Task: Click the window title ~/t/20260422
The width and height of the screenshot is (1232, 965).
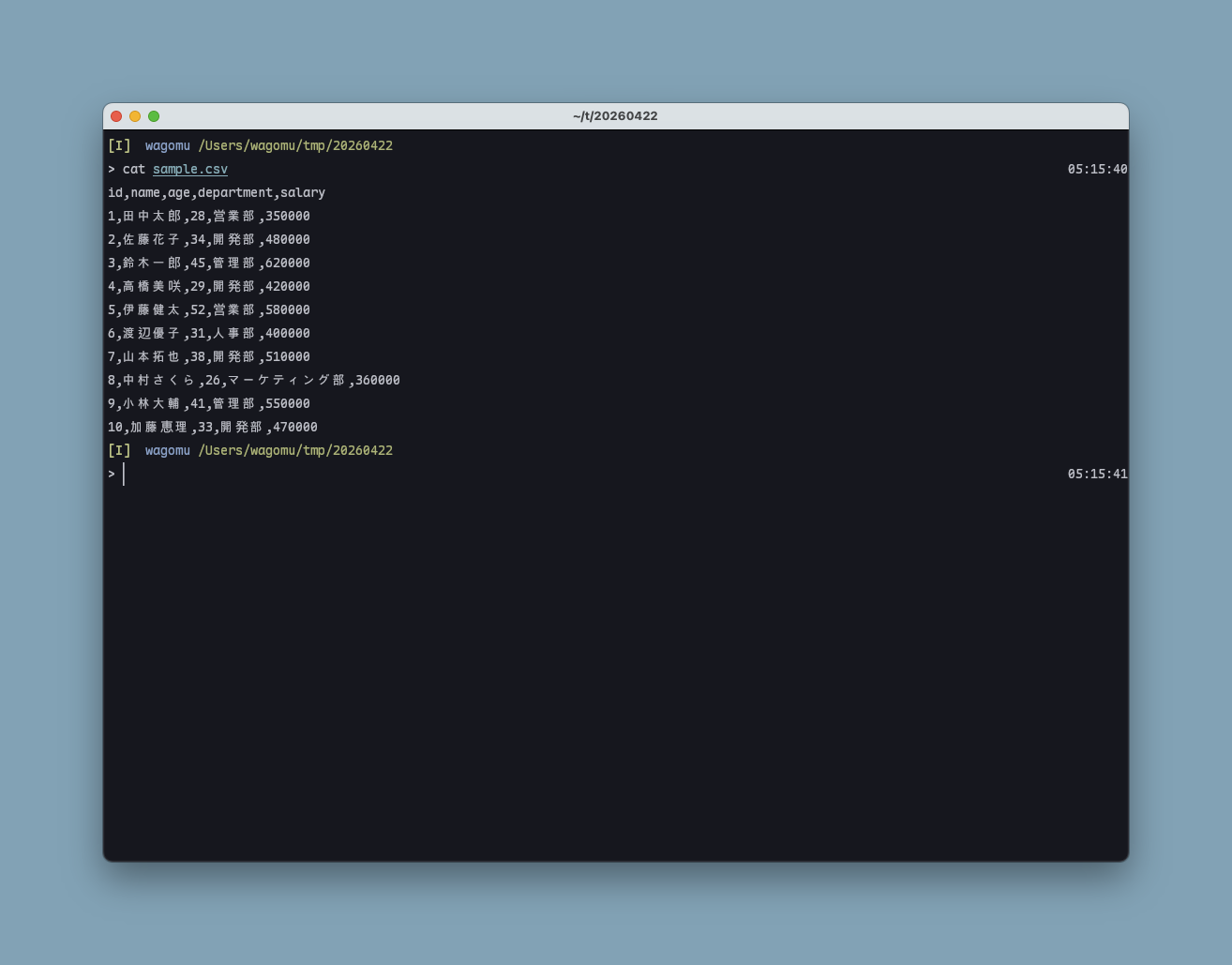Action: pos(615,116)
